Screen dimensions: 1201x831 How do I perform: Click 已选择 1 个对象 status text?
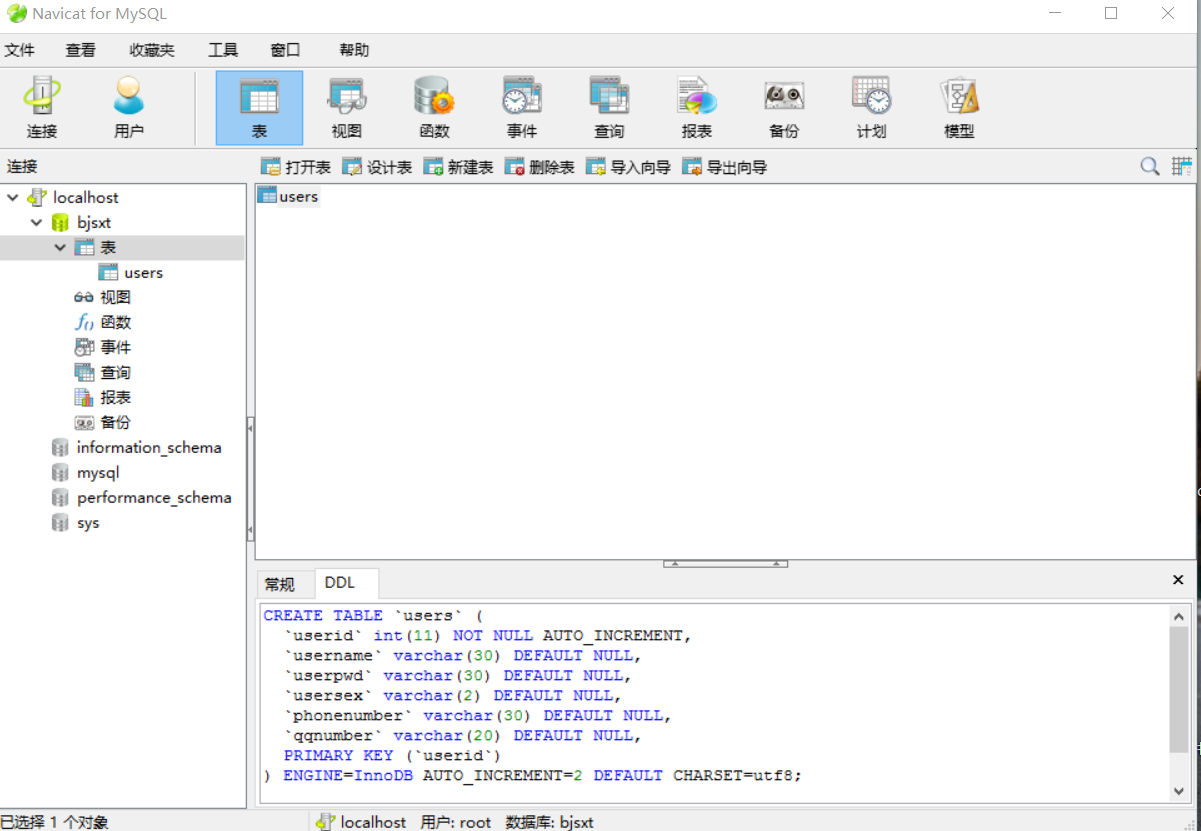coord(54,822)
